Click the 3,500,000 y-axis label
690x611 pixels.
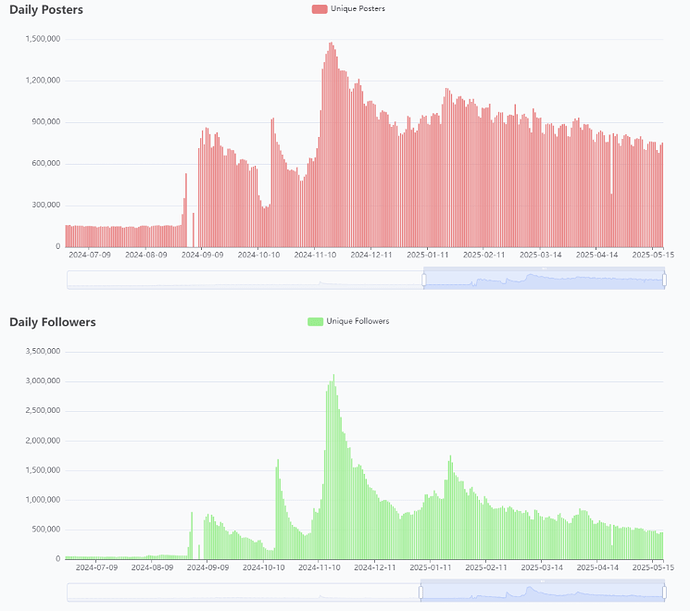42,351
